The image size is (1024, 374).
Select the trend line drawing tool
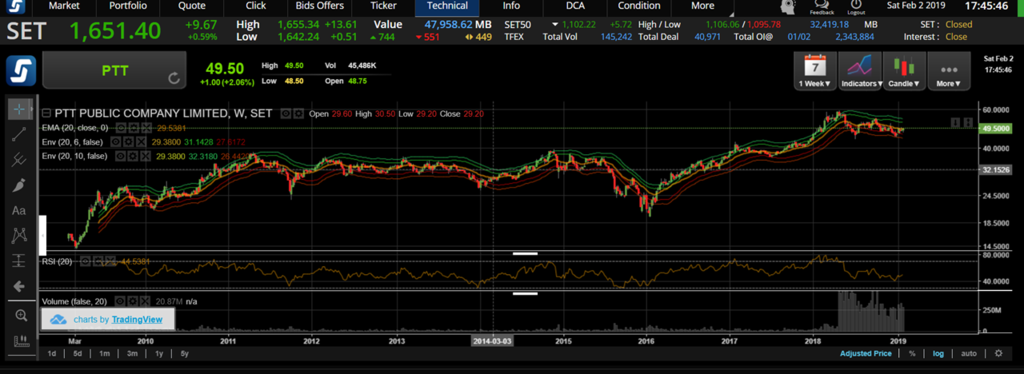click(19, 134)
